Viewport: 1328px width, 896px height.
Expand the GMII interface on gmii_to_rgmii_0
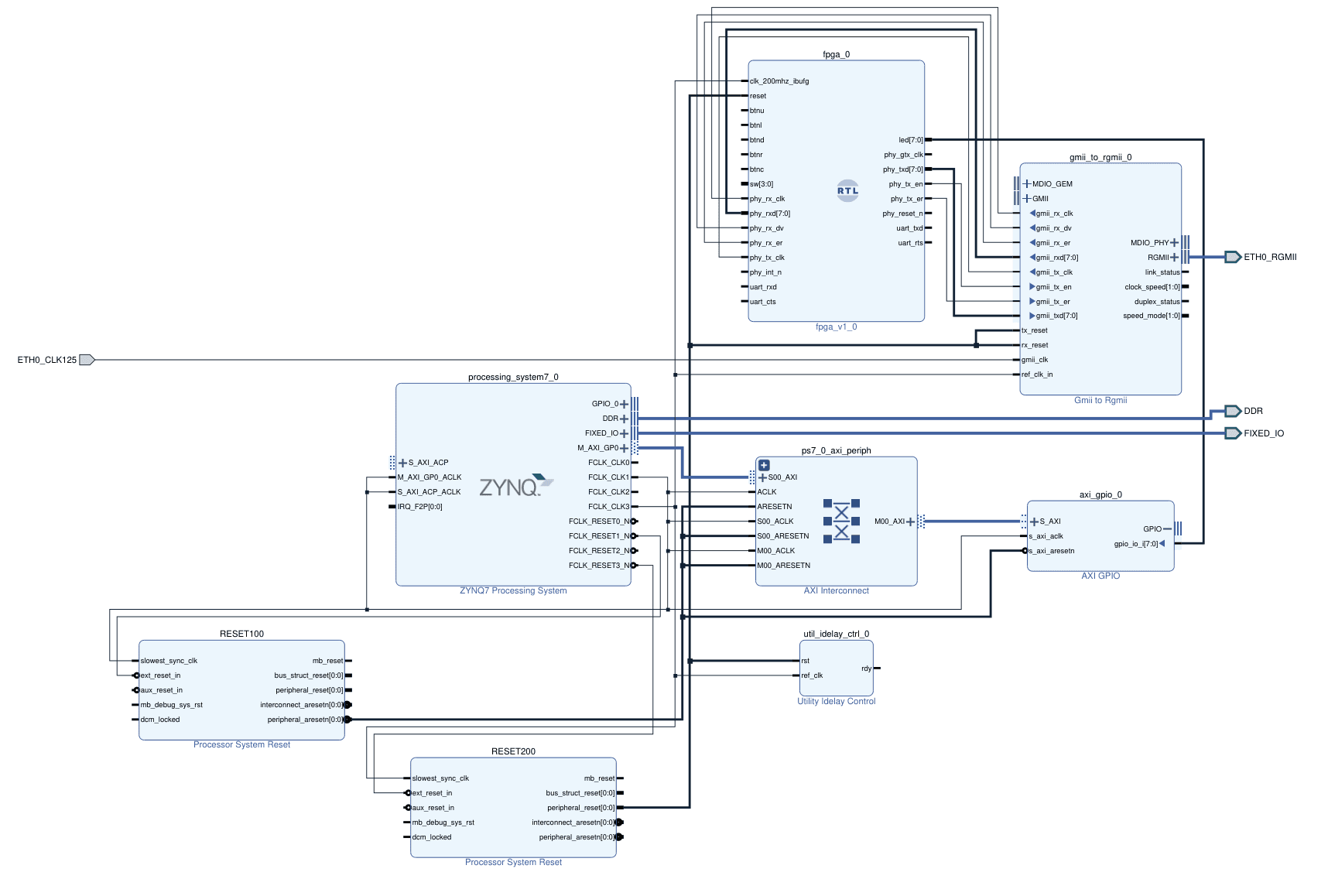[1026, 199]
